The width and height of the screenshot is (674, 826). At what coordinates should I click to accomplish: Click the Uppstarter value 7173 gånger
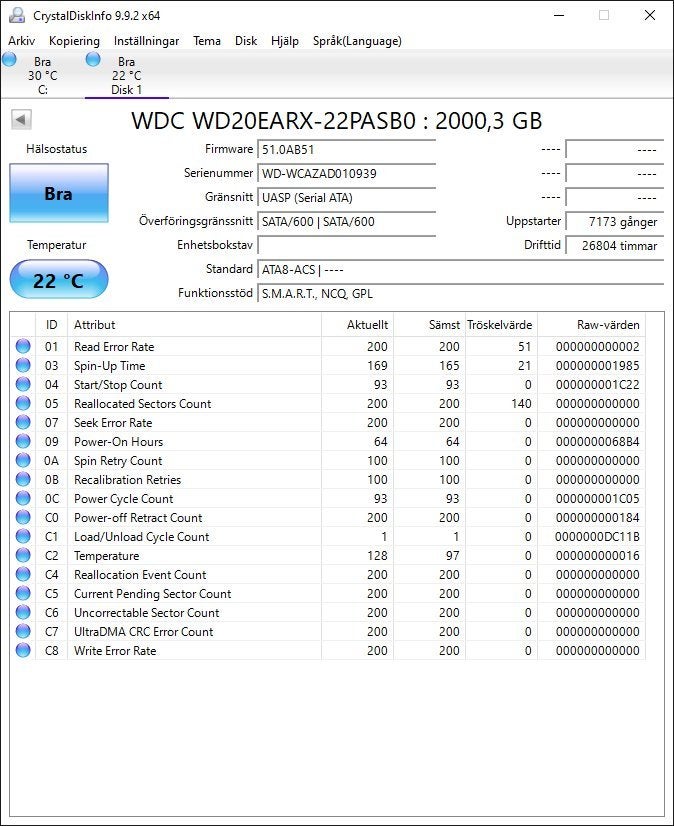coord(614,222)
